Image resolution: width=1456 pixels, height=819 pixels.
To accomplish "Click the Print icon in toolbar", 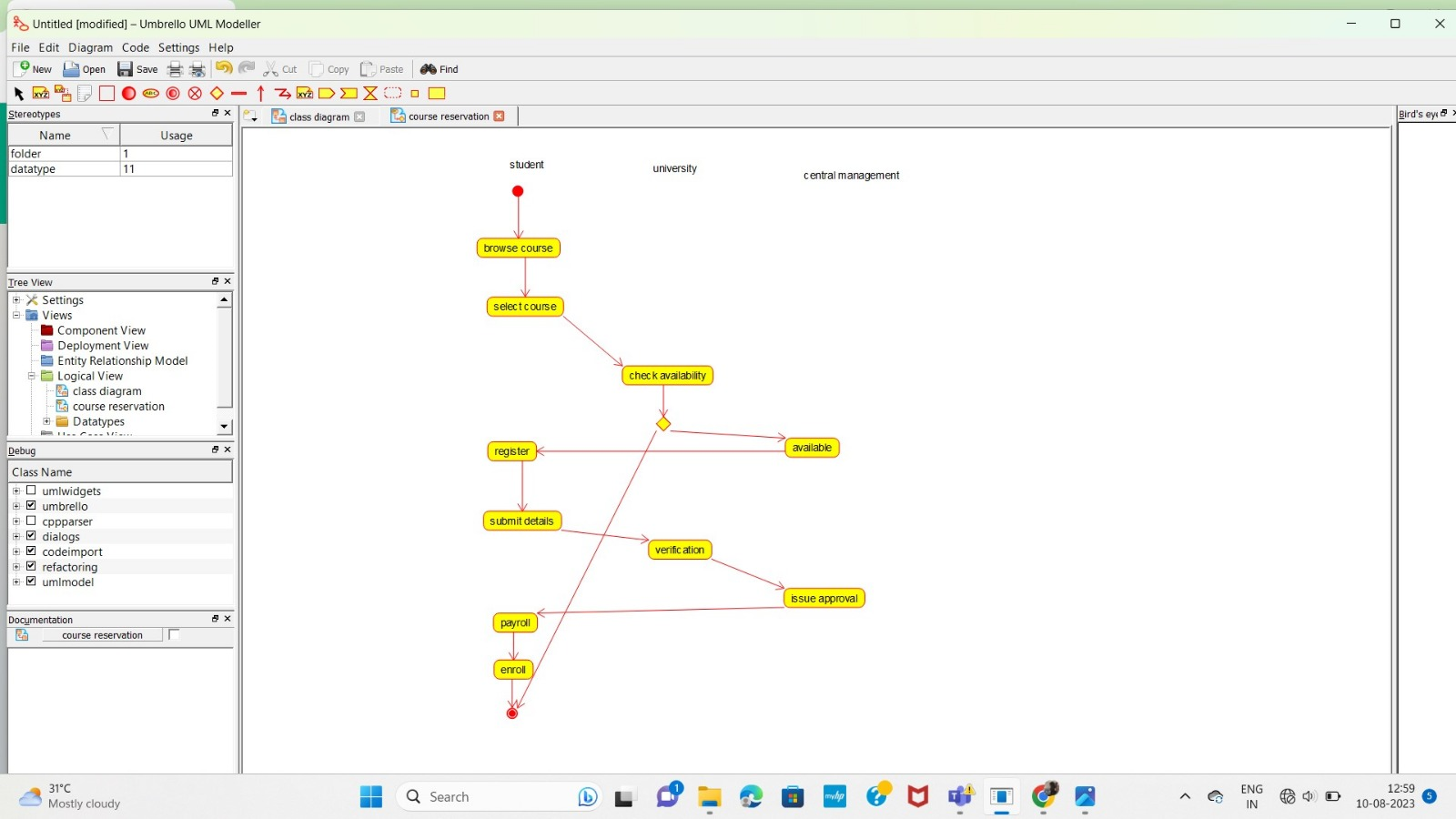I will (175, 69).
